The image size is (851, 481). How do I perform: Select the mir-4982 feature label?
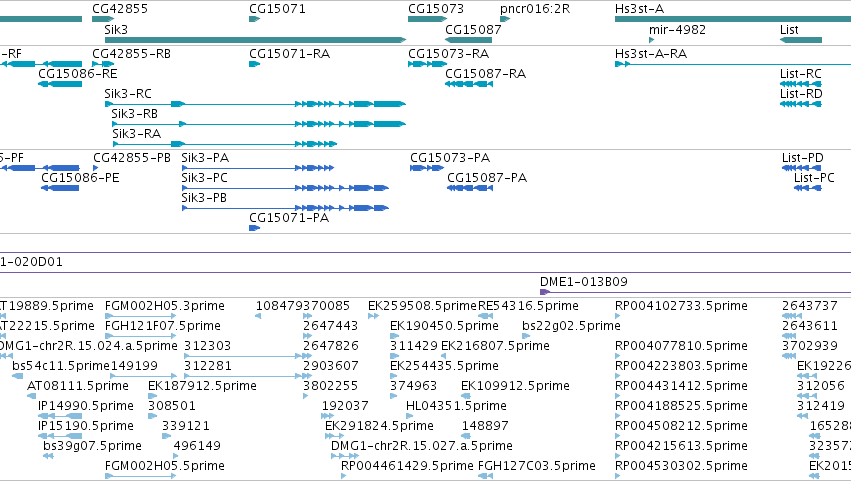tap(677, 29)
